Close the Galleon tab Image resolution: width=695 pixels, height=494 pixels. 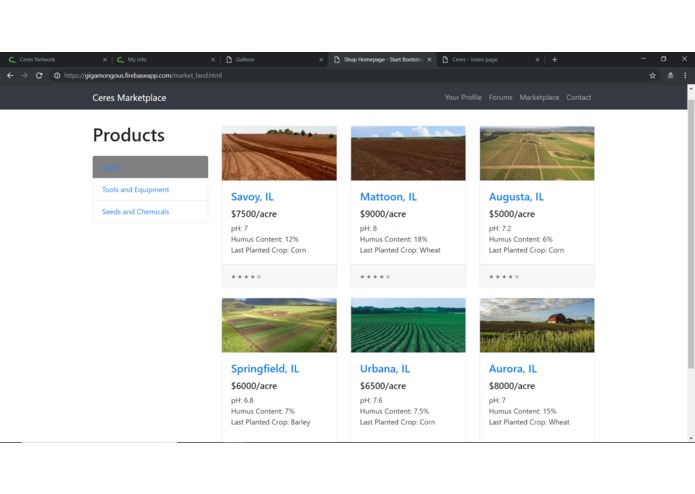click(321, 59)
